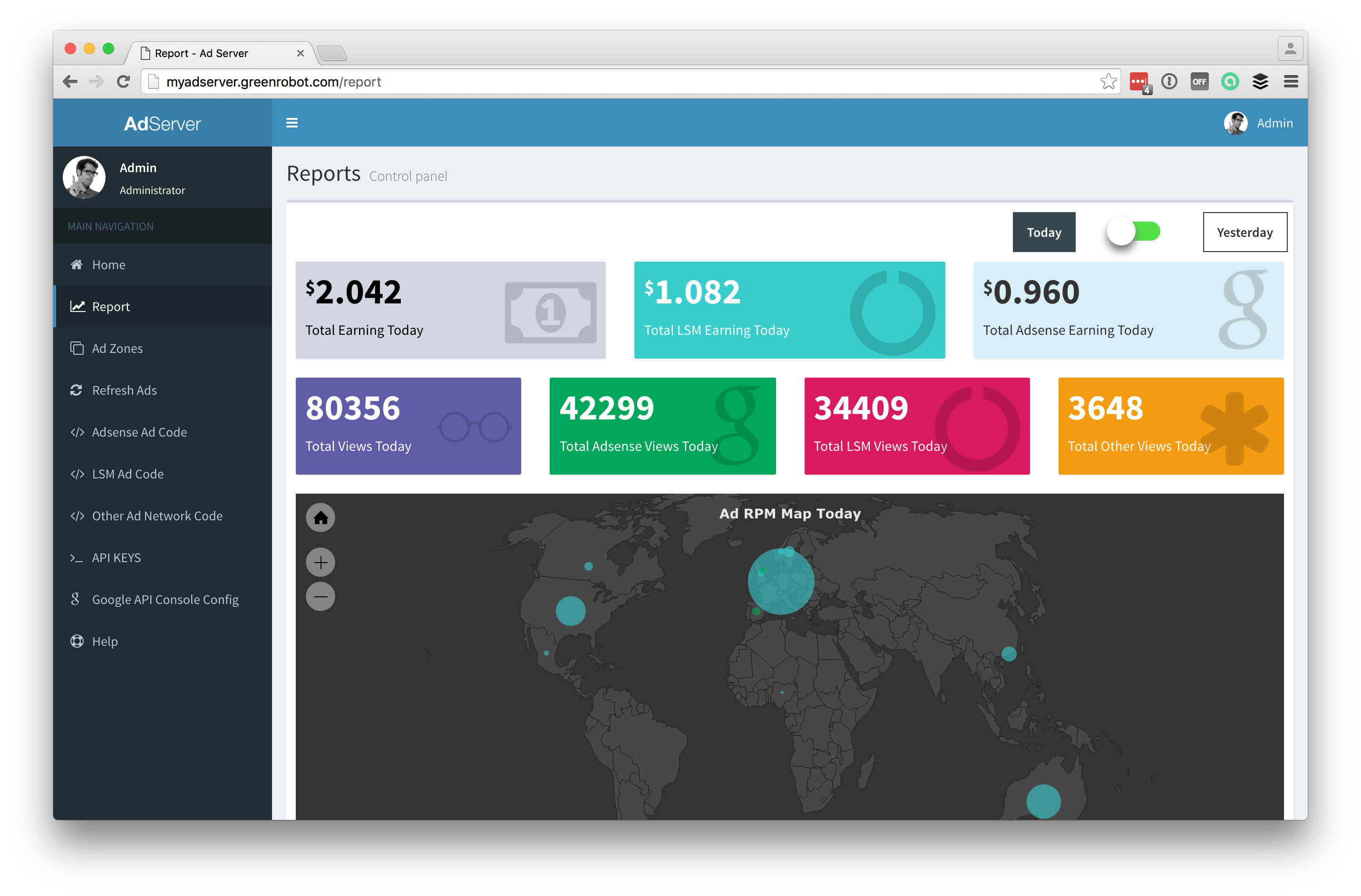1361x896 pixels.
Task: Switch to the Yesterday button
Action: pyautogui.click(x=1244, y=232)
